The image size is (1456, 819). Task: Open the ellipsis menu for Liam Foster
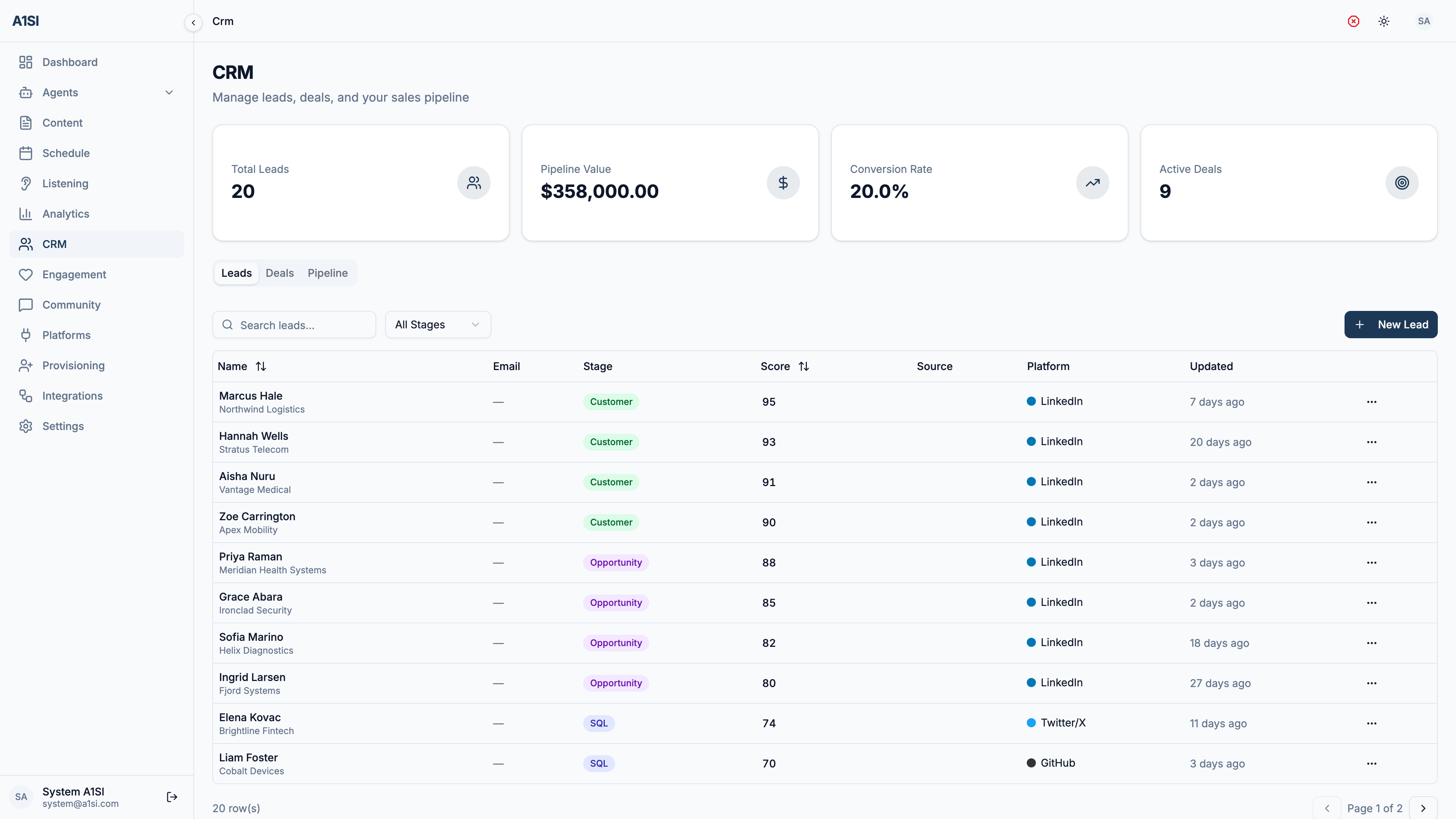click(1372, 764)
